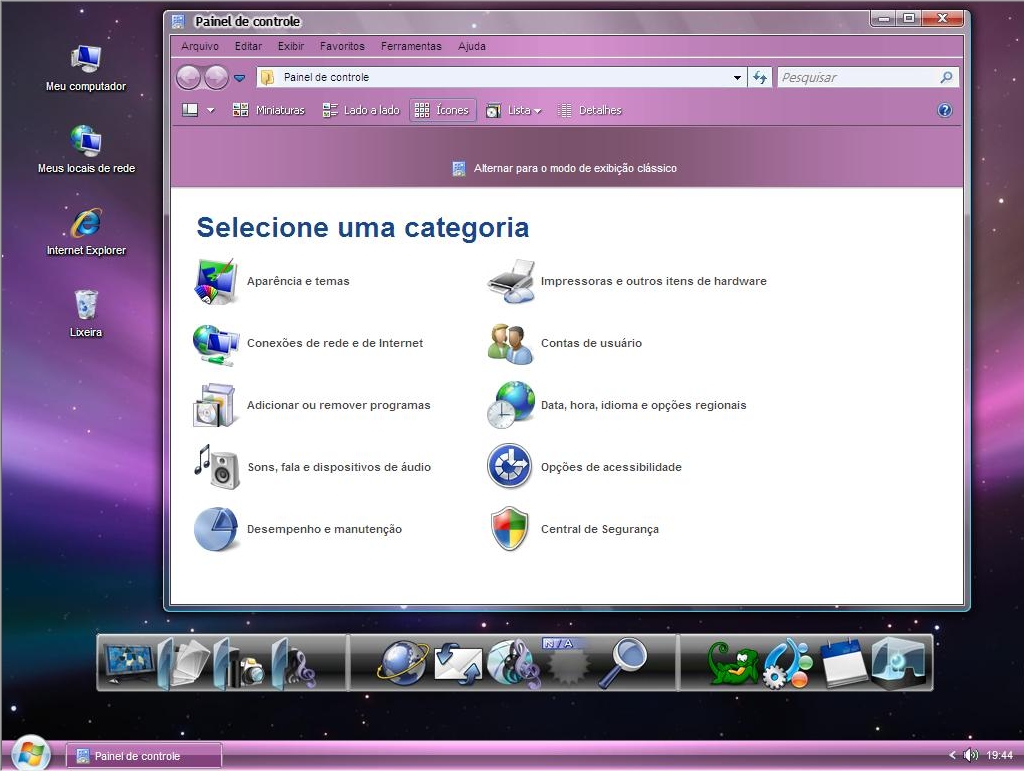Click the calendar icon in the dock
The height and width of the screenshot is (771, 1024).
(x=844, y=662)
